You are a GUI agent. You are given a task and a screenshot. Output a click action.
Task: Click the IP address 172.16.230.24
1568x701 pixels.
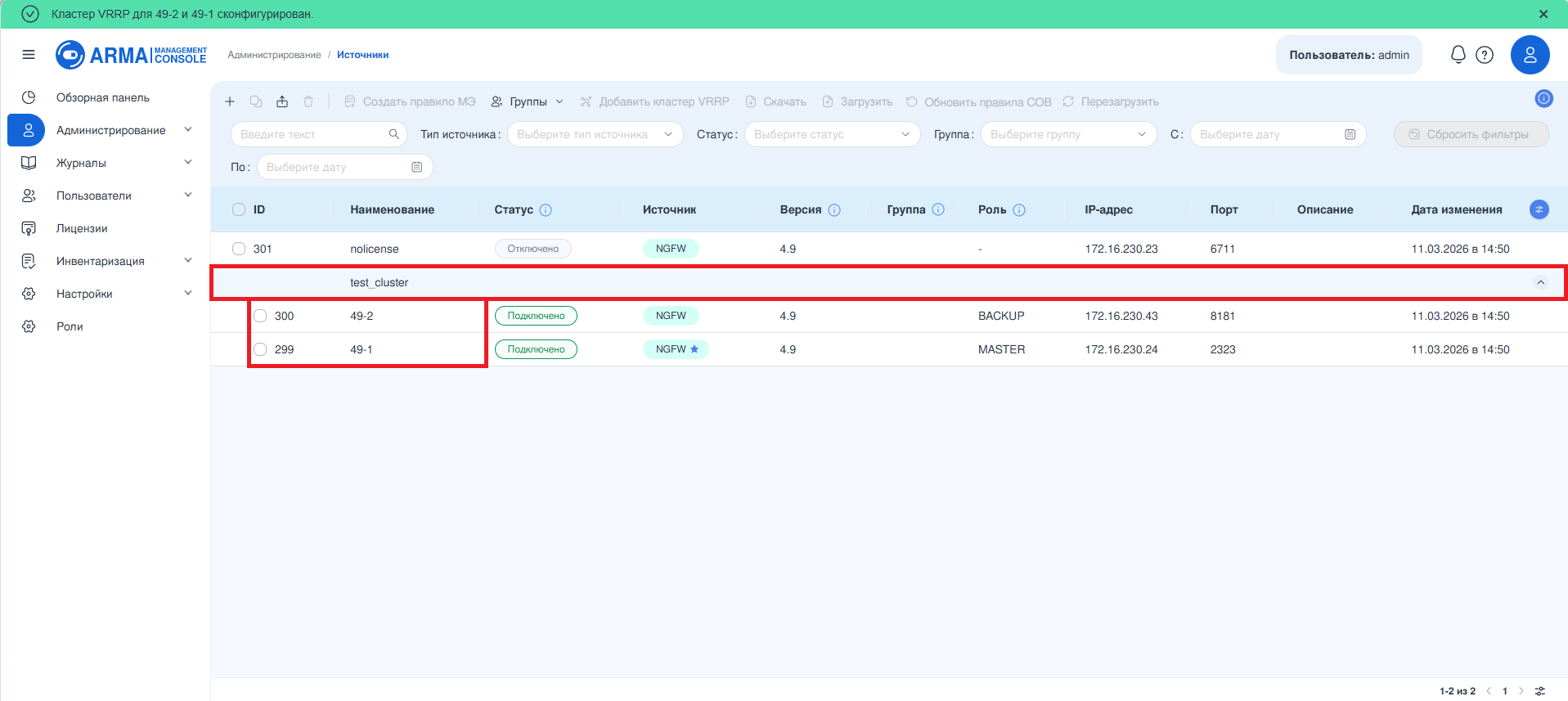[x=1121, y=349]
